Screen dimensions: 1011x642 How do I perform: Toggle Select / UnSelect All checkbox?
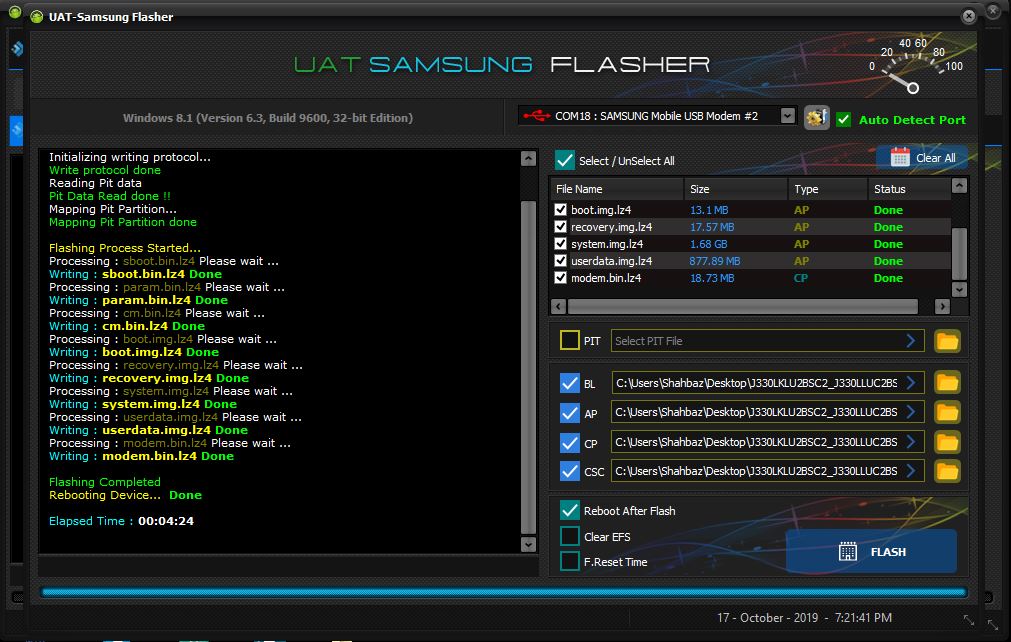[565, 160]
